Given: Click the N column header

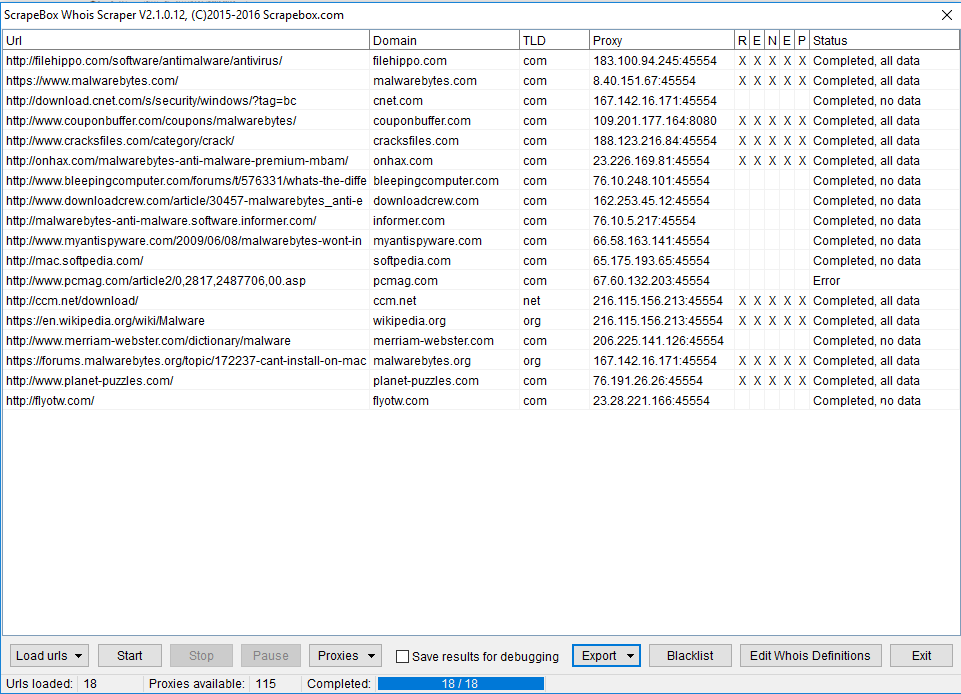Looking at the screenshot, I should click(772, 40).
